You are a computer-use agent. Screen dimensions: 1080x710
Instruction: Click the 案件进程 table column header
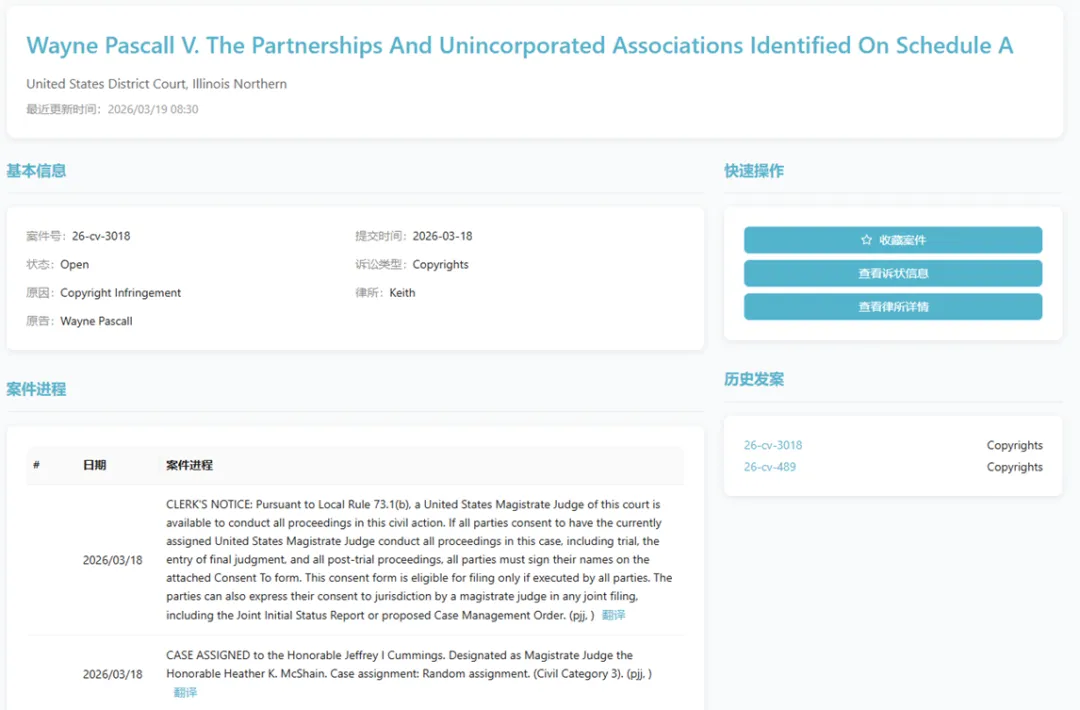pyautogui.click(x=189, y=466)
